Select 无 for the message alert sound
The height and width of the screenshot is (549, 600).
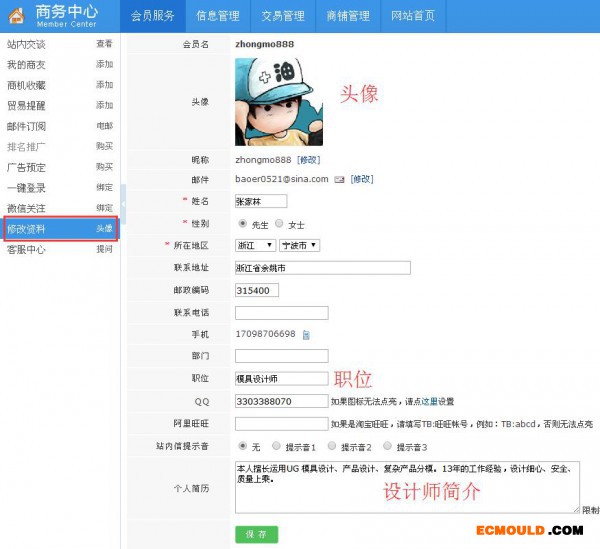tap(243, 446)
